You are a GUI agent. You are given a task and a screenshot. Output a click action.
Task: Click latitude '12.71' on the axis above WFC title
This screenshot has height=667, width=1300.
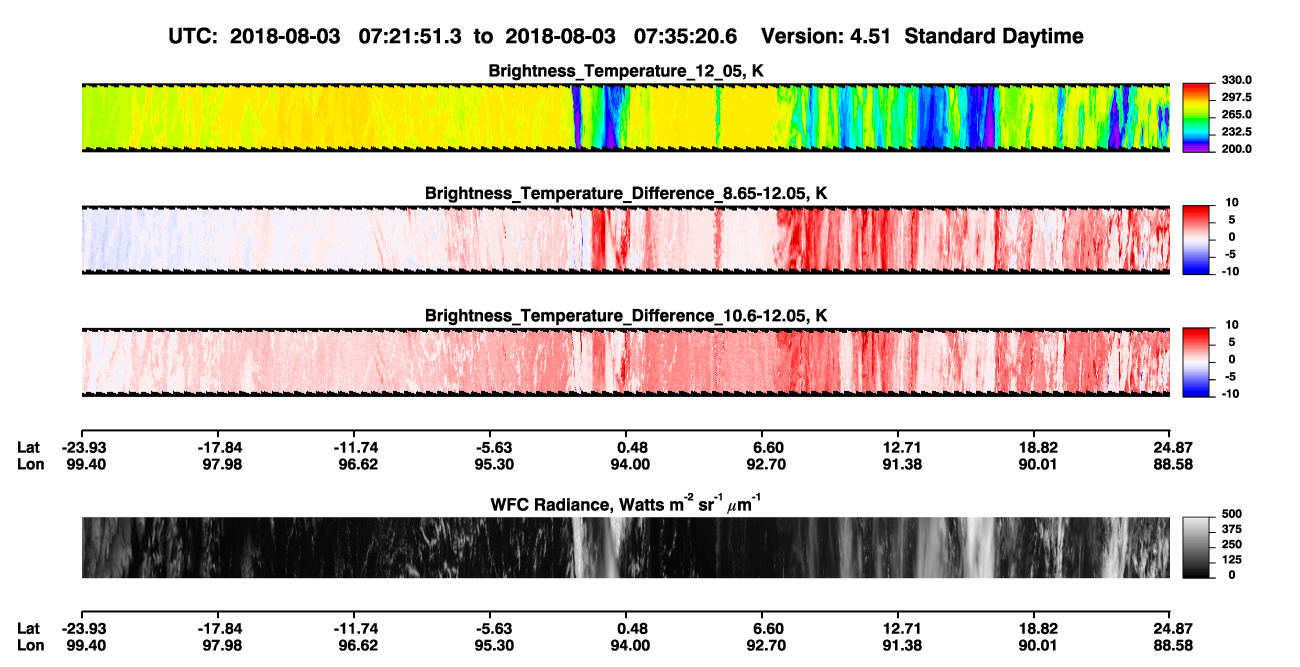coord(901,447)
